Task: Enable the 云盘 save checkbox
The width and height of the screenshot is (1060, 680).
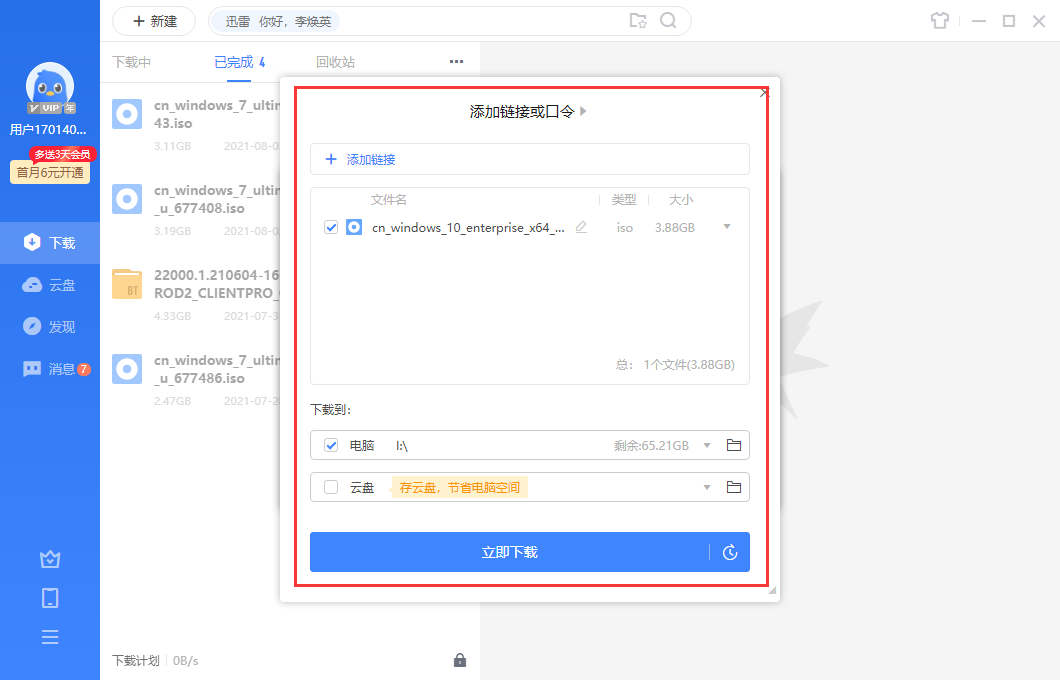Action: coord(331,487)
